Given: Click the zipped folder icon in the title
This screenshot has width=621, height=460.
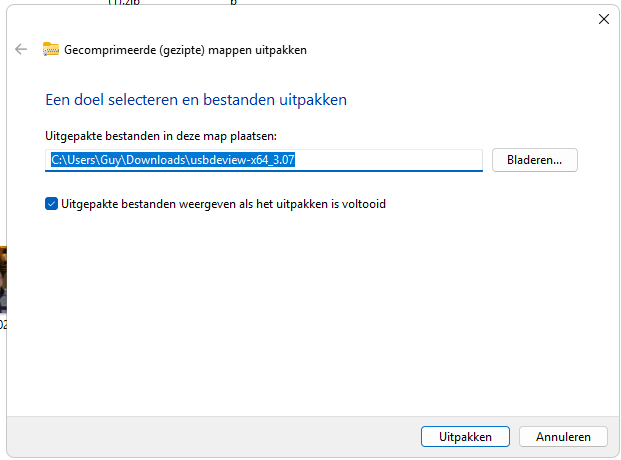Looking at the screenshot, I should coord(51,49).
